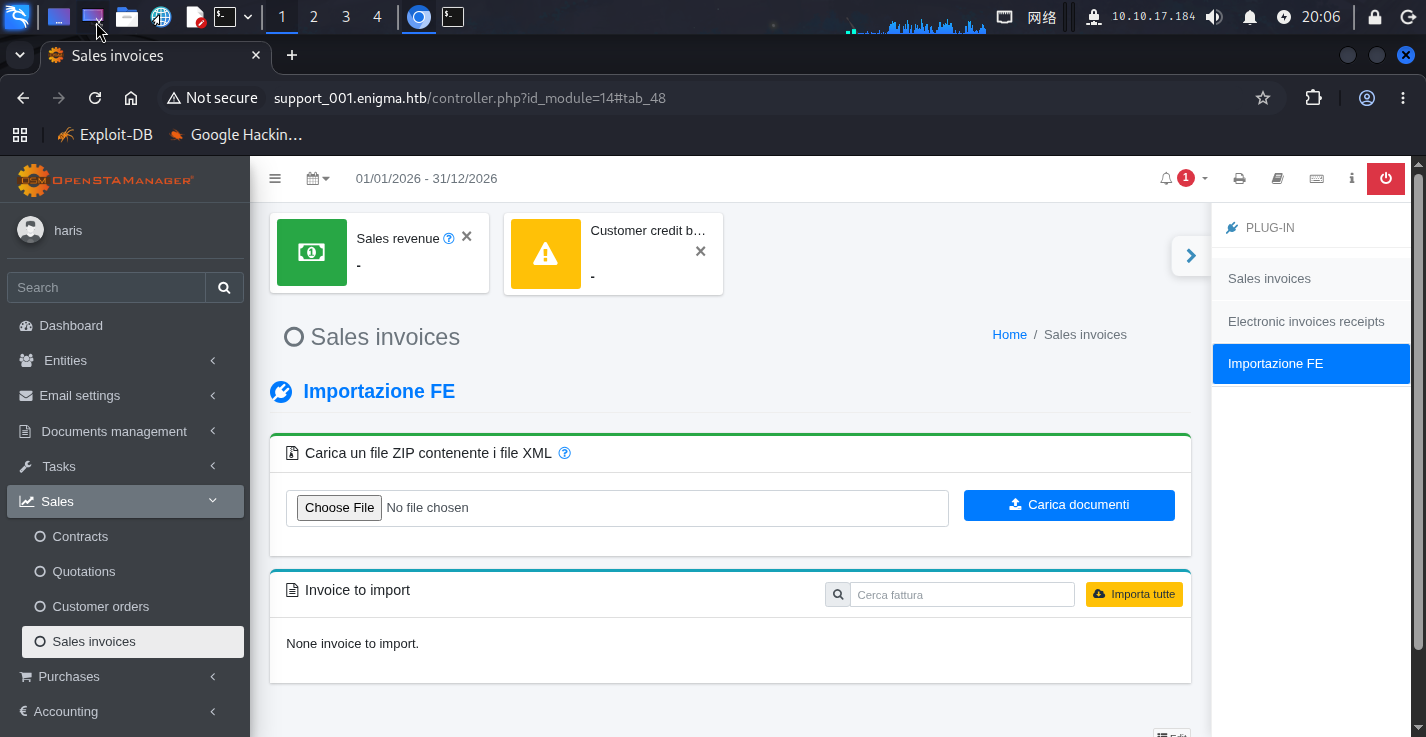Click the Cerca fattura search field
This screenshot has height=737, width=1426.
point(962,594)
